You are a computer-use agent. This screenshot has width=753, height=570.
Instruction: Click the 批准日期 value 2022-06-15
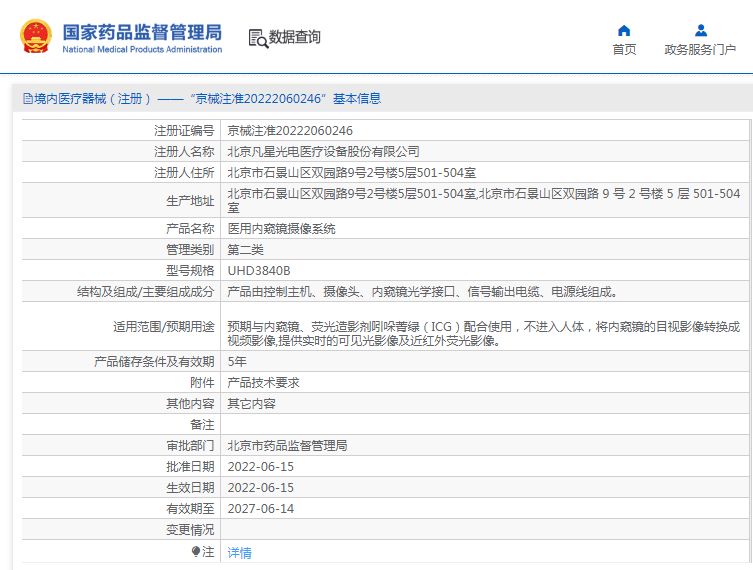(261, 467)
